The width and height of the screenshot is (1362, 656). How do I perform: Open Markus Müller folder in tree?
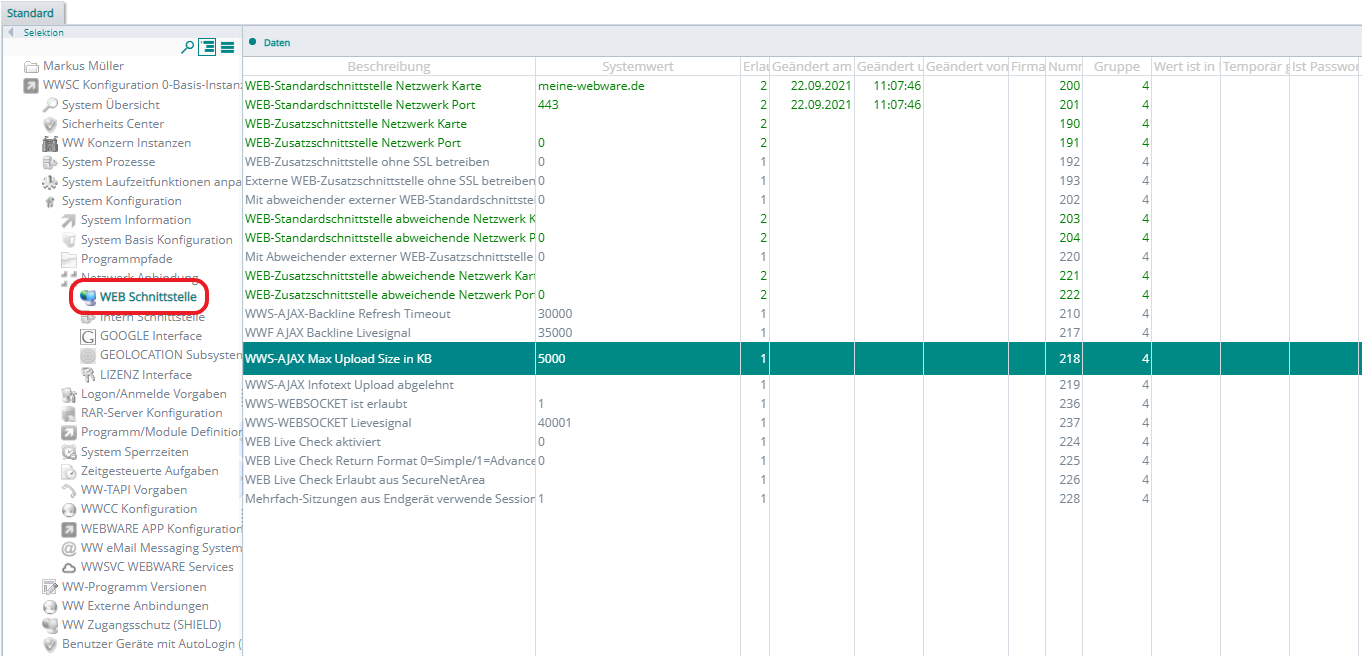pyautogui.click(x=83, y=66)
